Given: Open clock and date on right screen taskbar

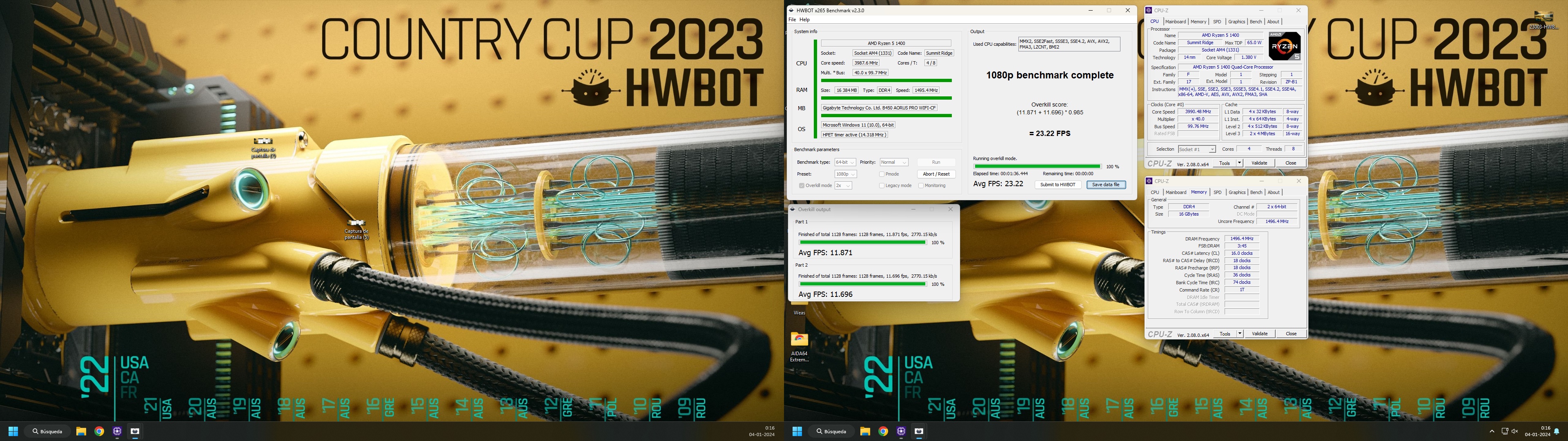Looking at the screenshot, I should click(x=1537, y=431).
